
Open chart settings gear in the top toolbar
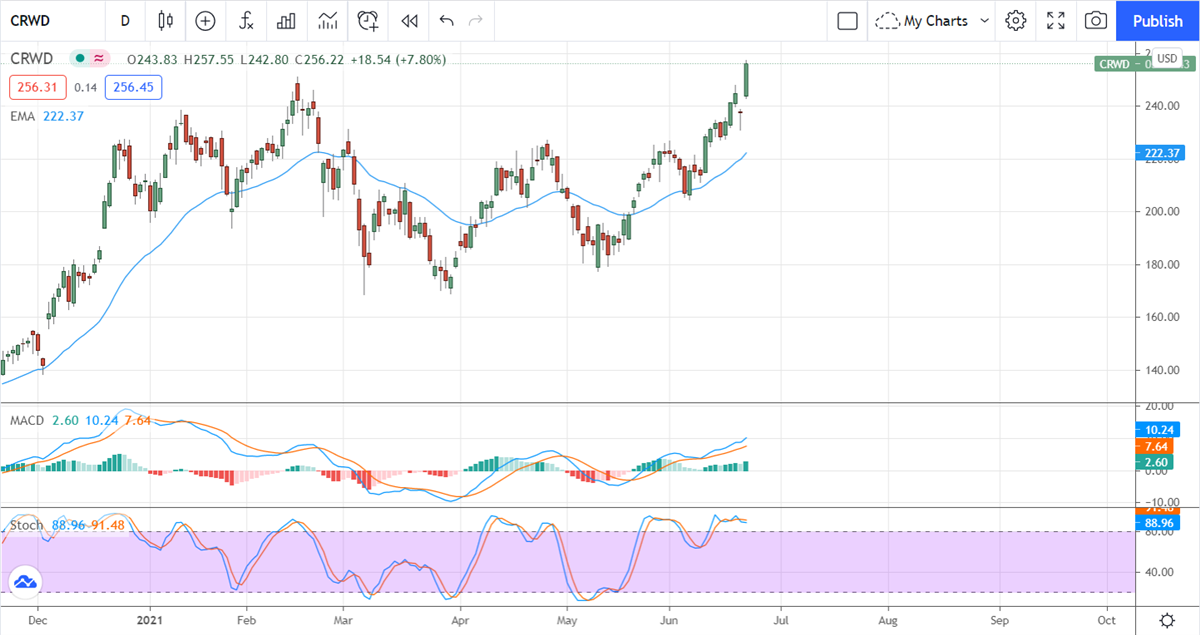1016,21
